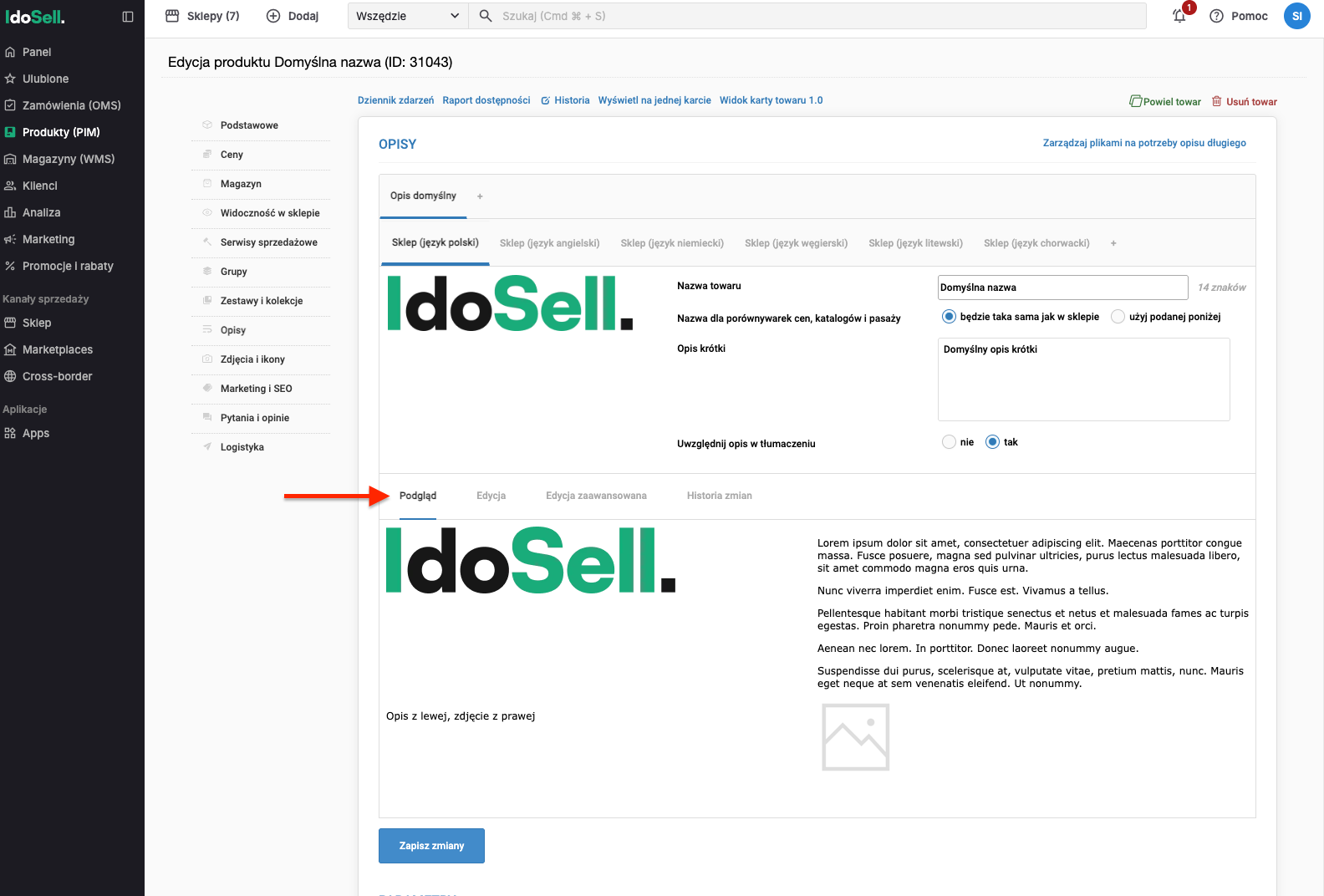Select the Opis domyślny tab
The width and height of the screenshot is (1324, 896).
(423, 196)
